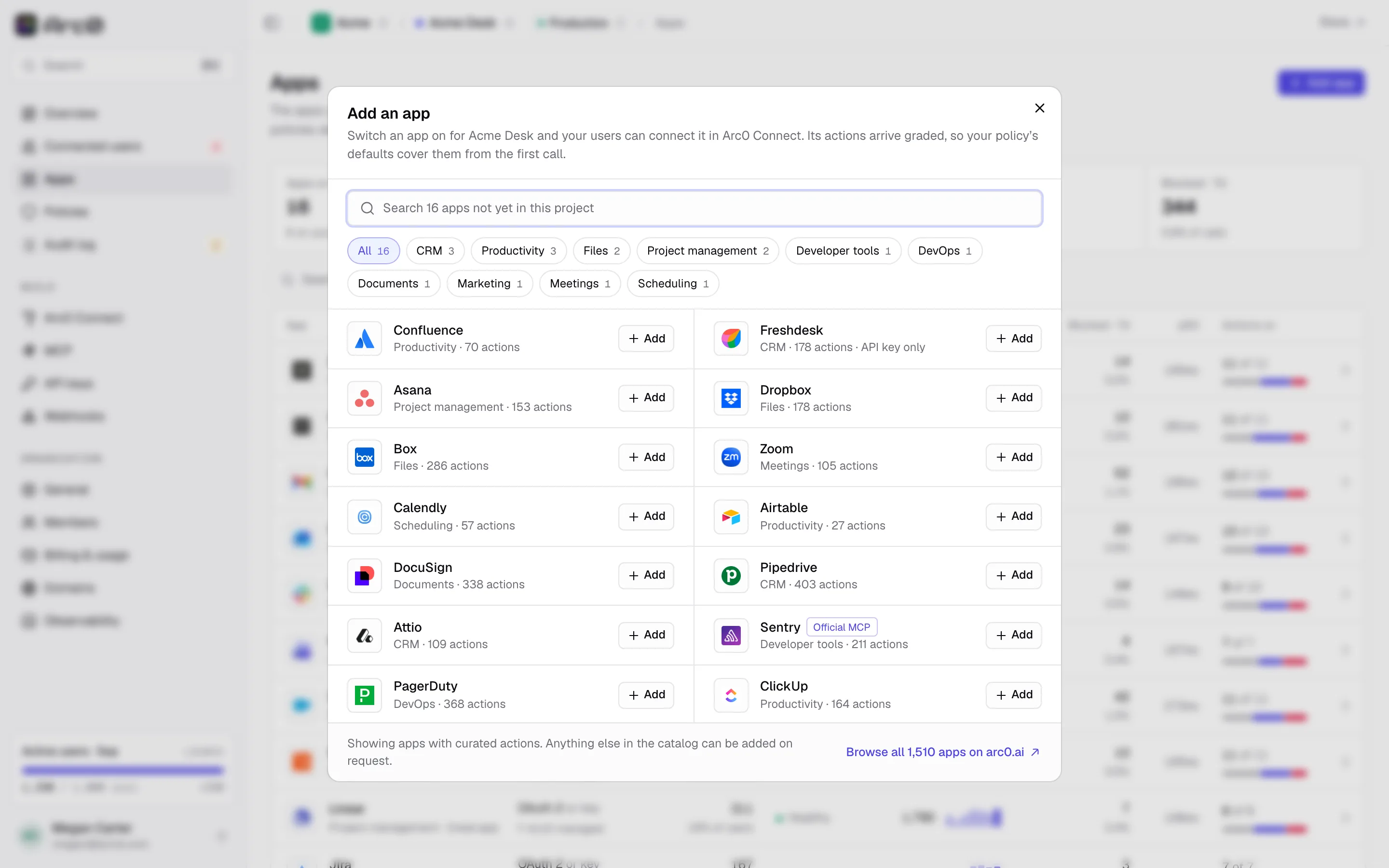Add the Pipedrive app
This screenshot has height=868, width=1389.
point(1014,575)
